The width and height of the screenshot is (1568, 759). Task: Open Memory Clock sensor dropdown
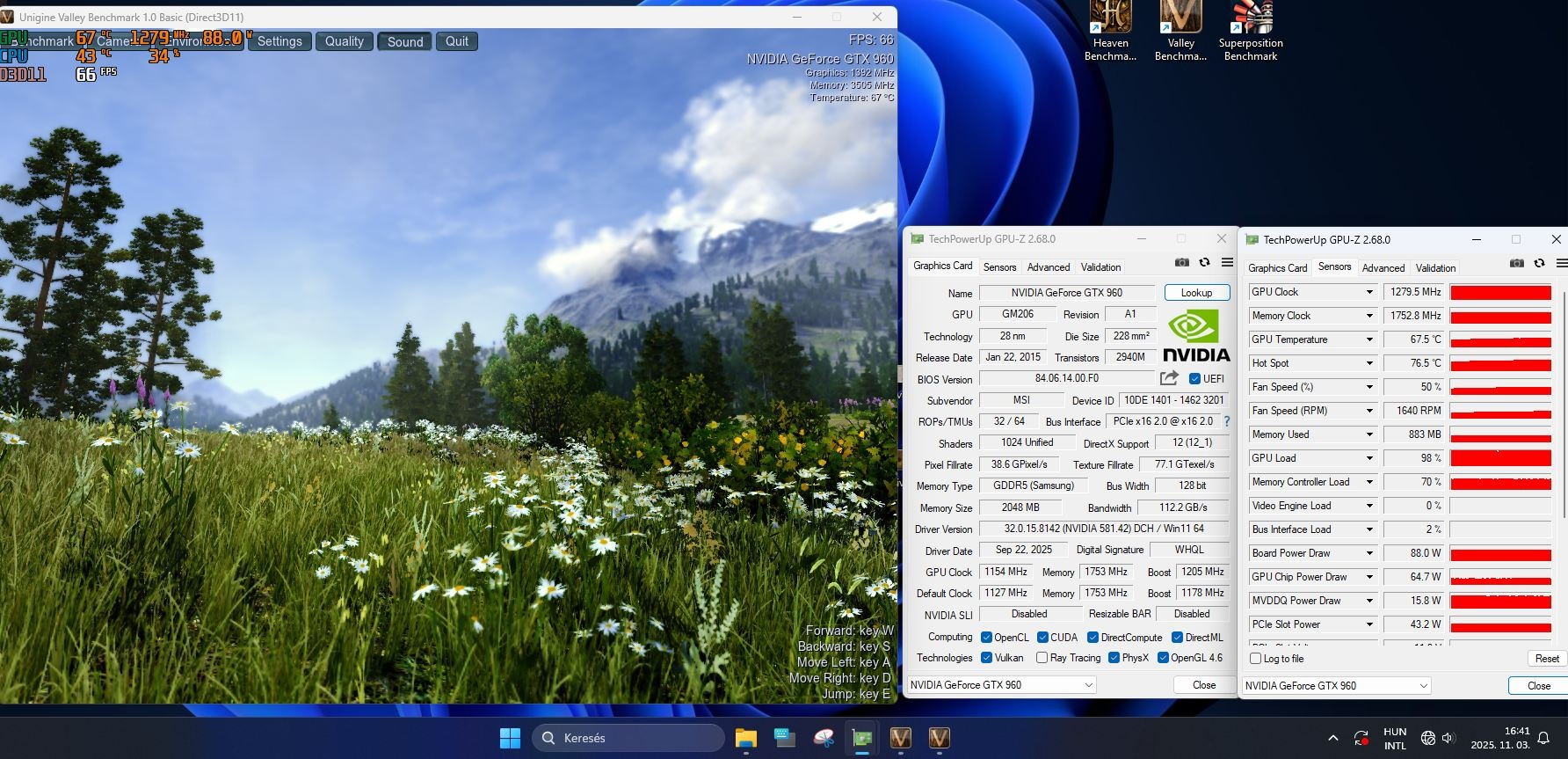(x=1368, y=316)
